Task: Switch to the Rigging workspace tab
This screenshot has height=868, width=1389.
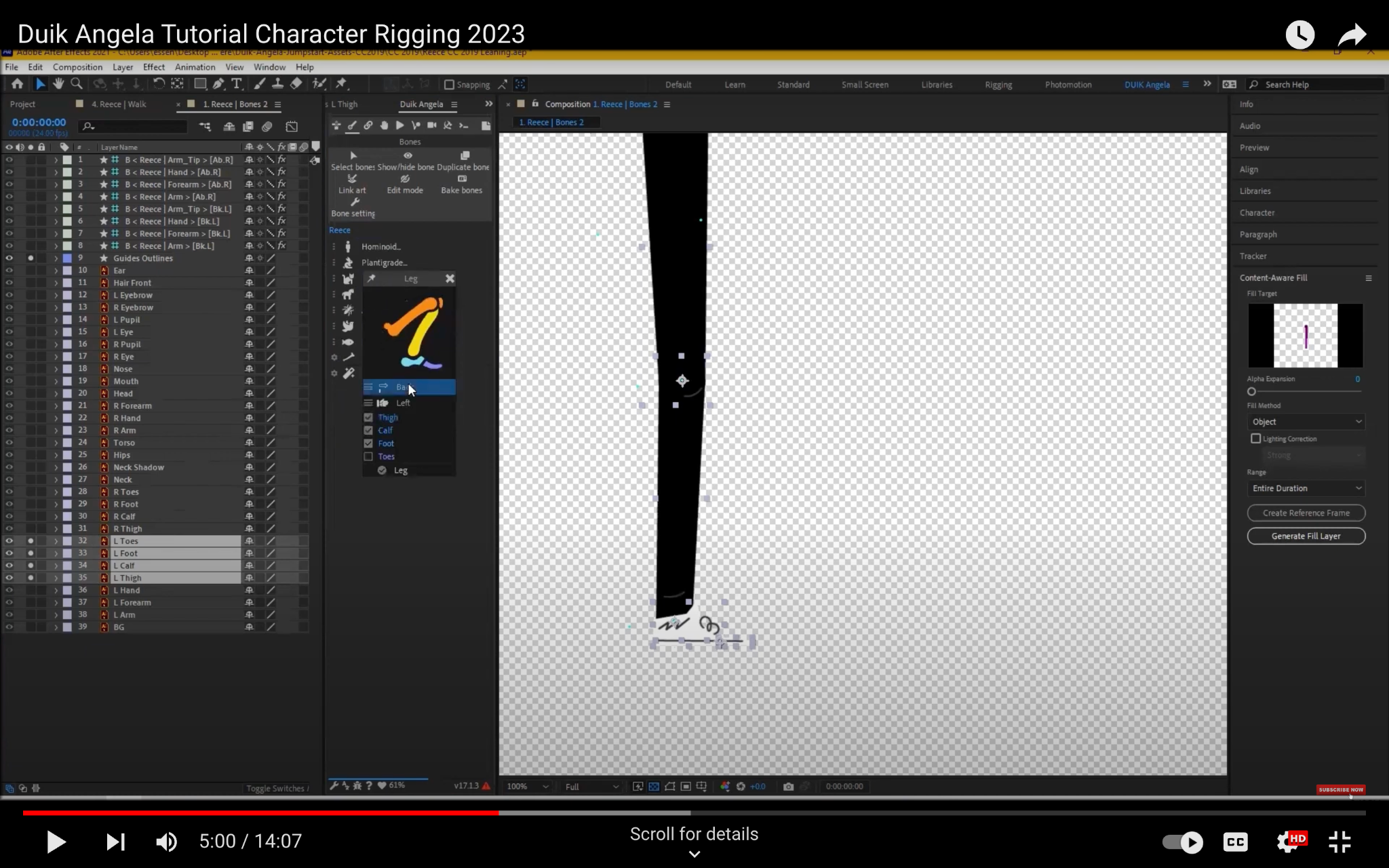Action: pyautogui.click(x=998, y=85)
